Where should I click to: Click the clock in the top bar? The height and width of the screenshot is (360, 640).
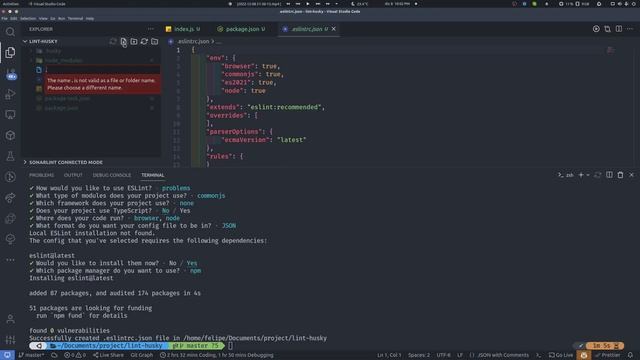pos(397,4)
